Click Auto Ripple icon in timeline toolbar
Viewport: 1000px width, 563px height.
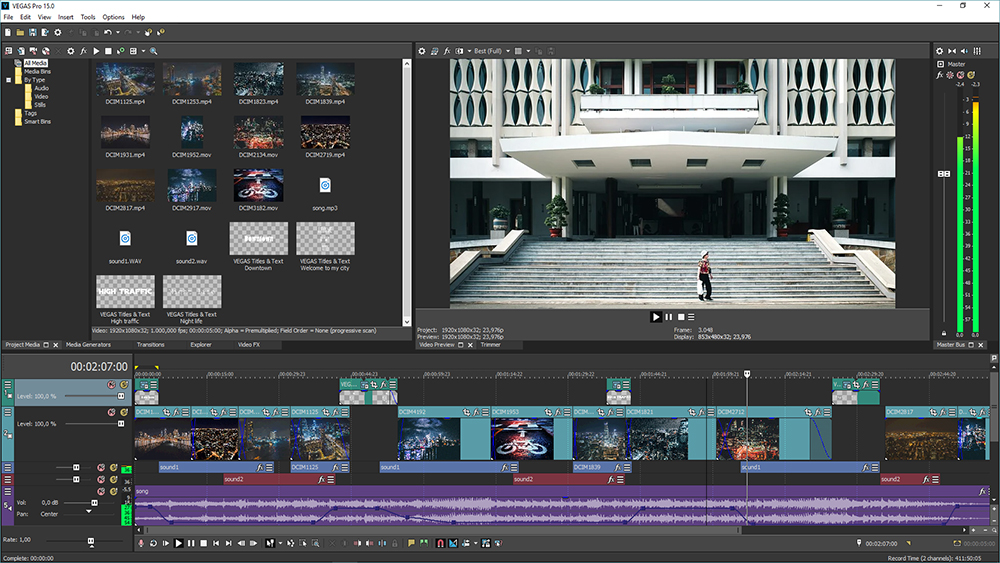pos(466,543)
